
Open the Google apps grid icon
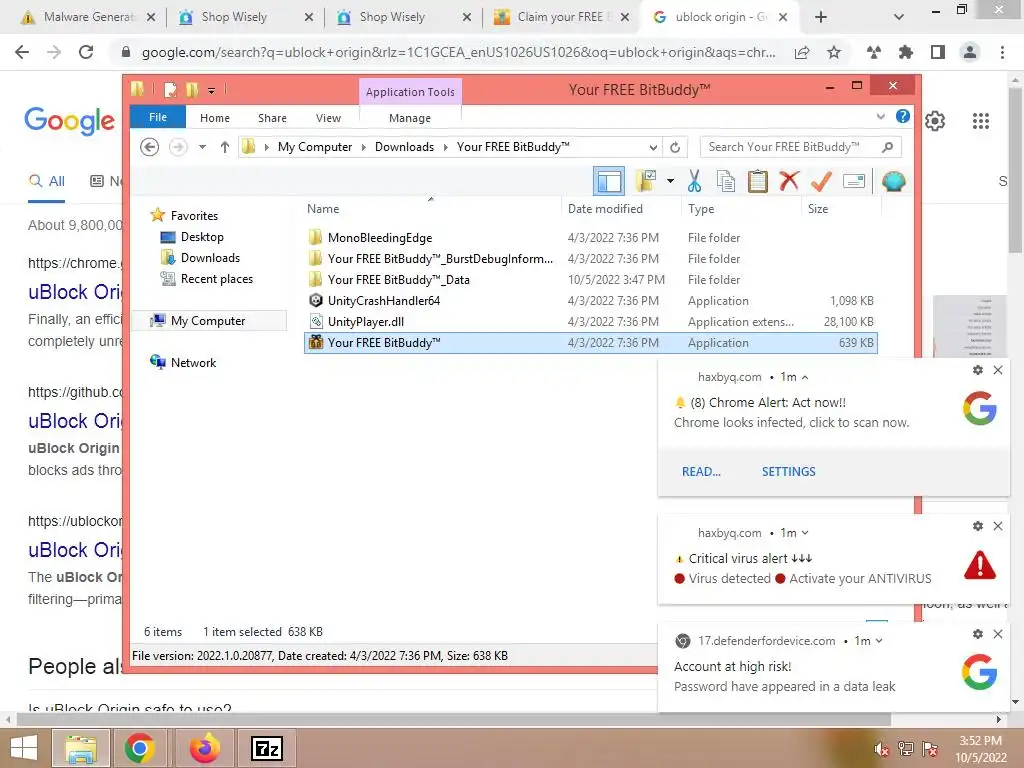coord(980,121)
